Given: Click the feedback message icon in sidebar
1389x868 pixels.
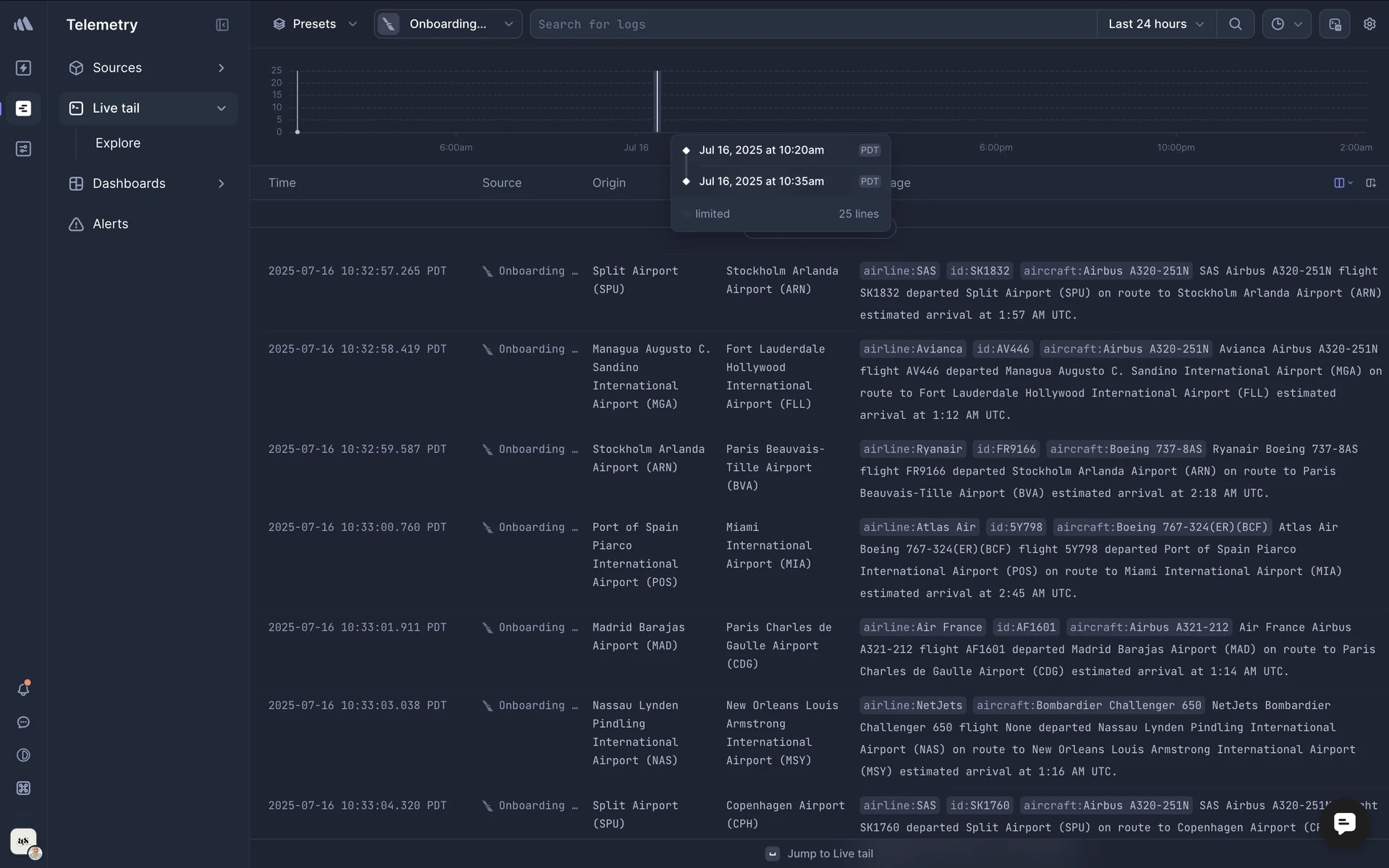Looking at the screenshot, I should click(23, 723).
